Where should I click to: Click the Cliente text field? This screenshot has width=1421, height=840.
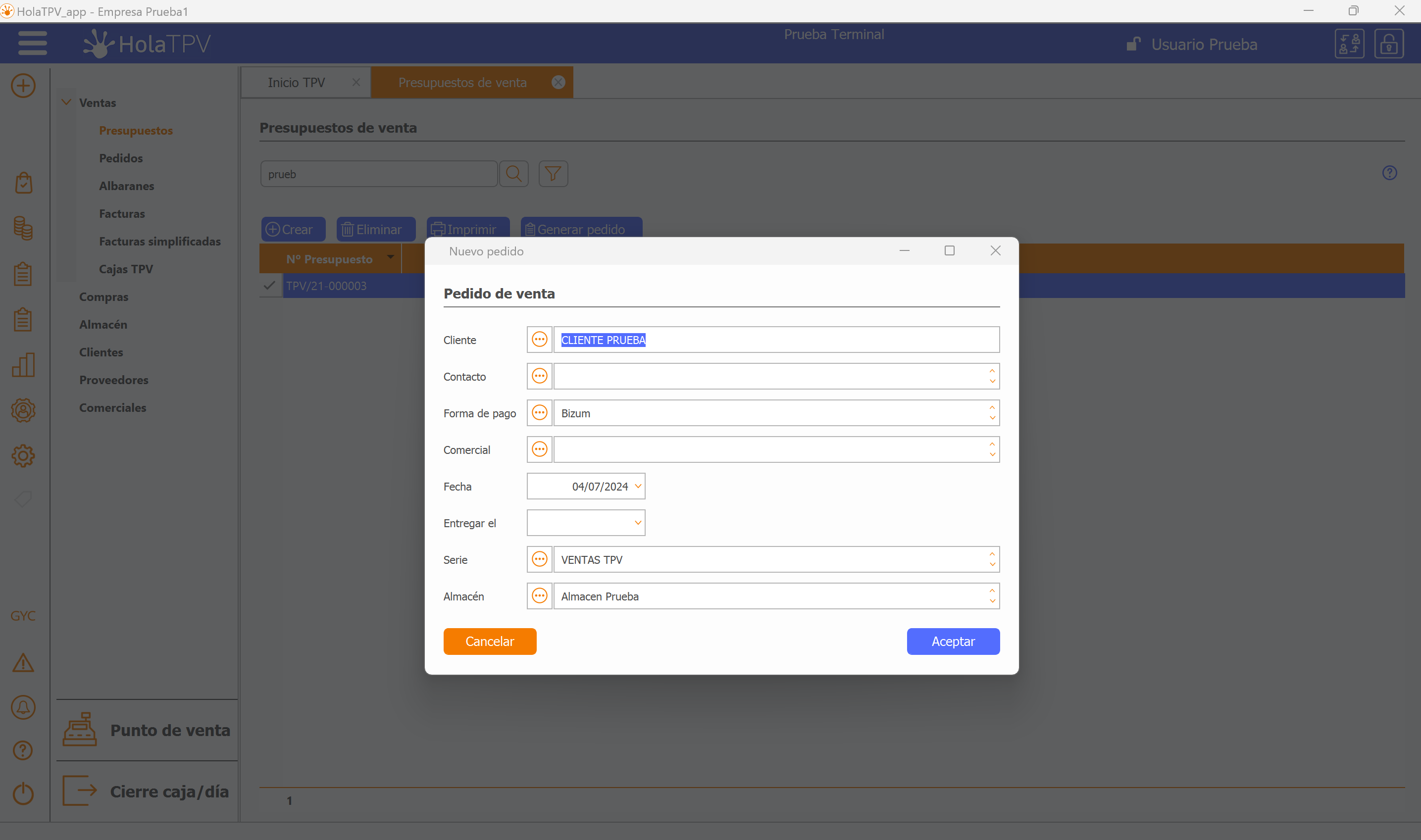(x=776, y=340)
